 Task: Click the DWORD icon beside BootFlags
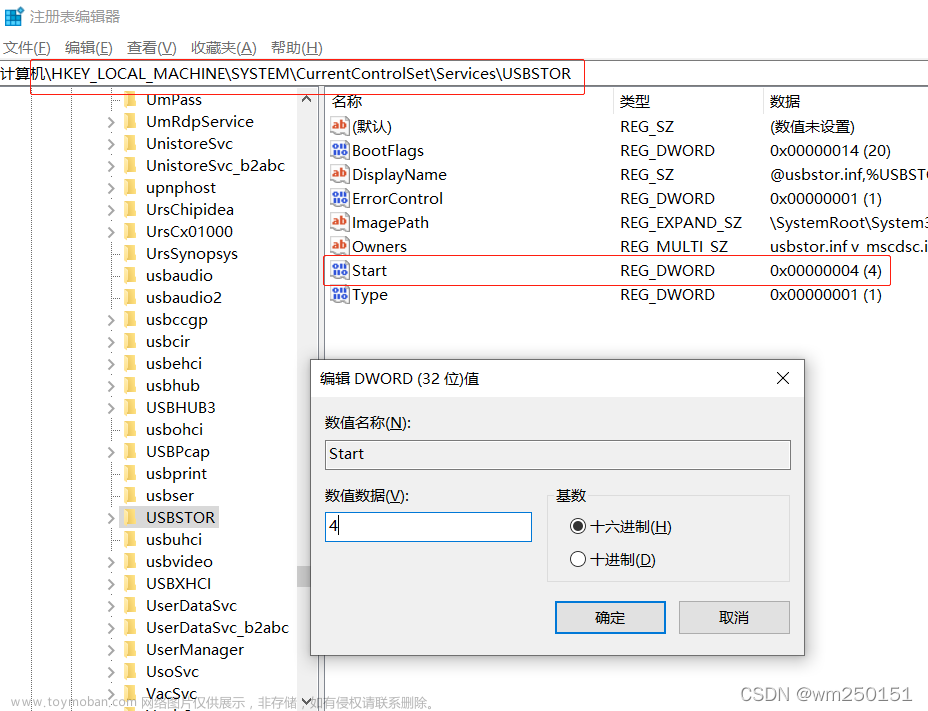(340, 150)
